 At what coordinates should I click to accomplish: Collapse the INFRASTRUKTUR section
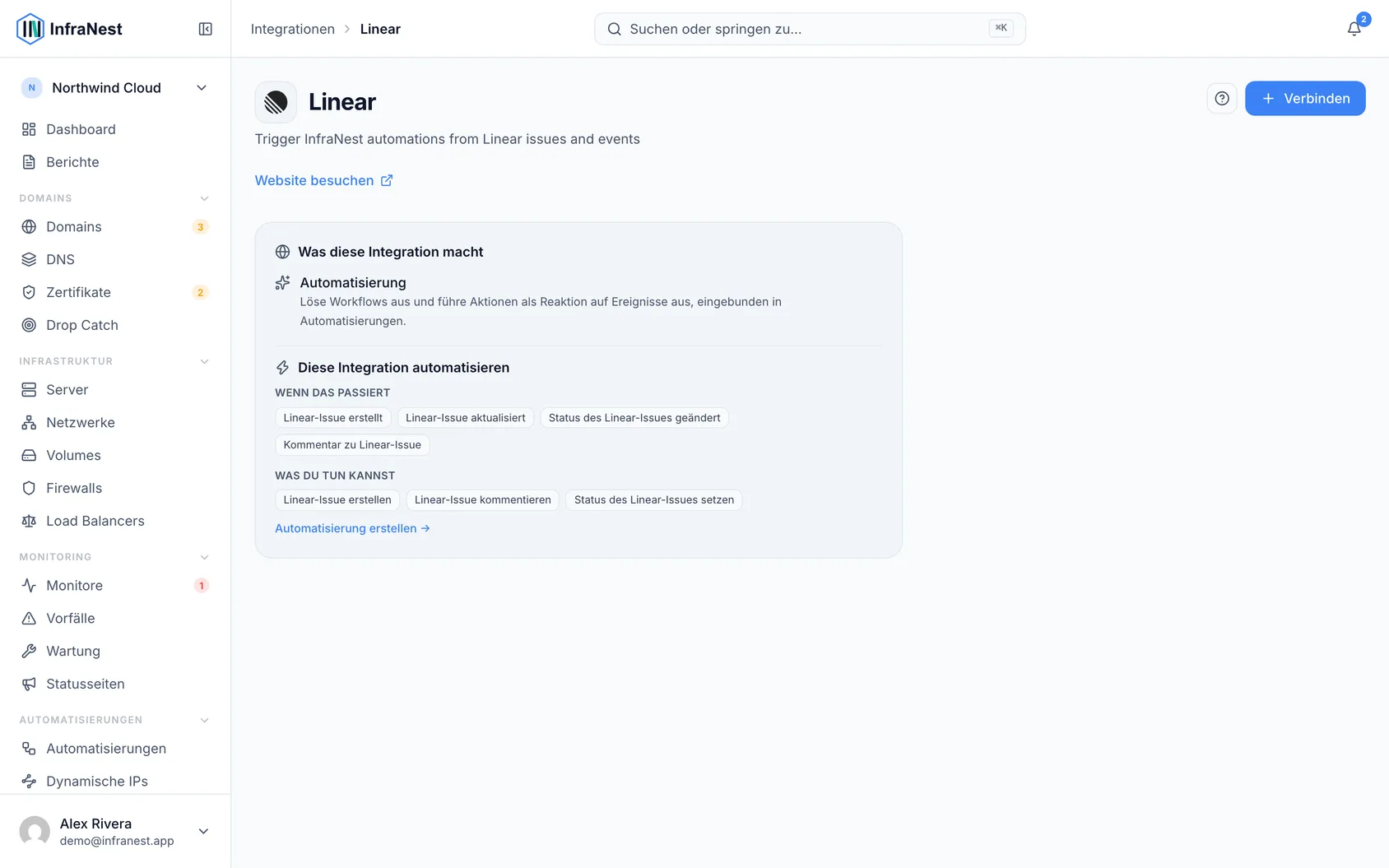[204, 361]
